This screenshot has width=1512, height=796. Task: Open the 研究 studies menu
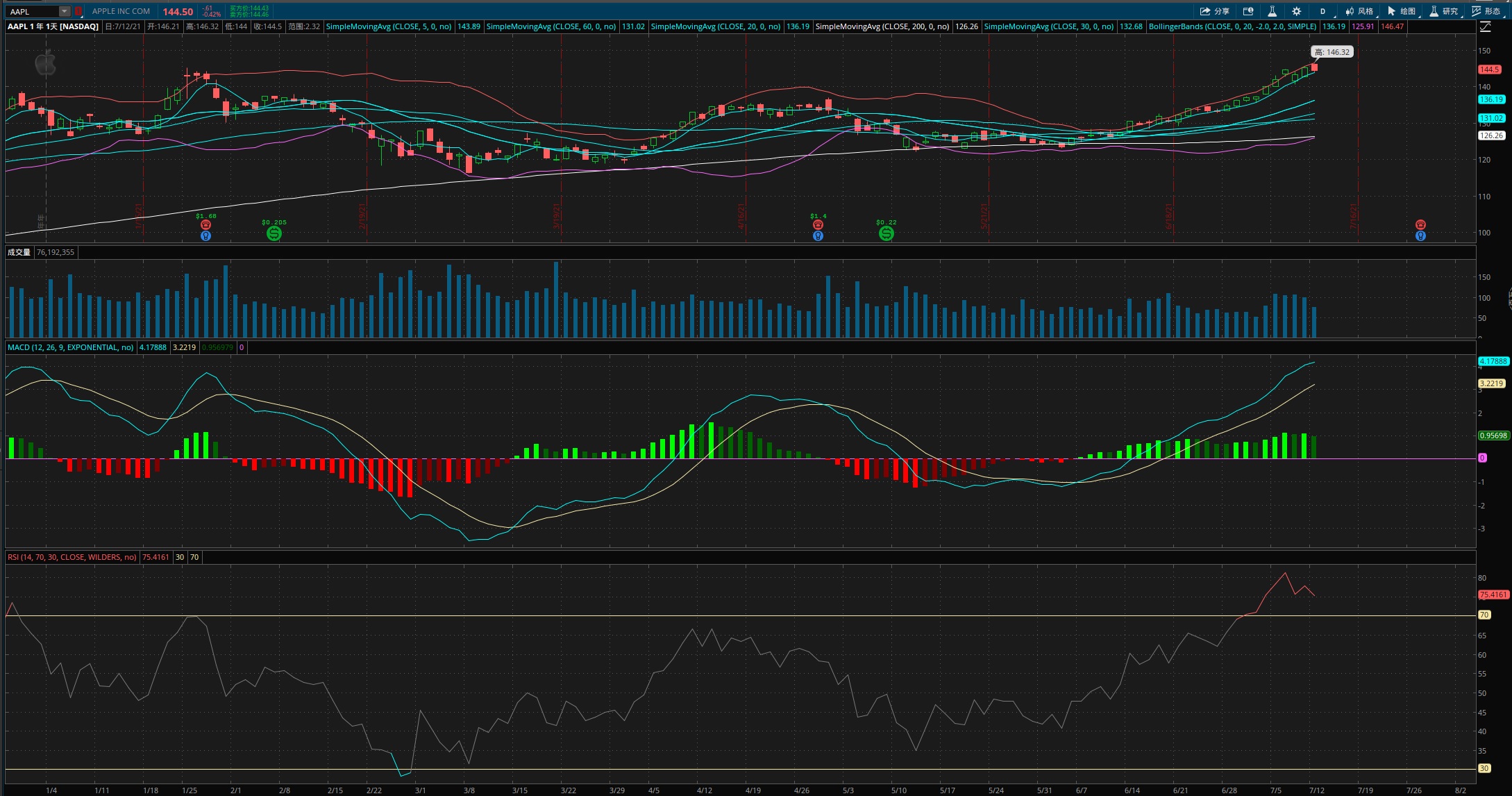point(1444,11)
